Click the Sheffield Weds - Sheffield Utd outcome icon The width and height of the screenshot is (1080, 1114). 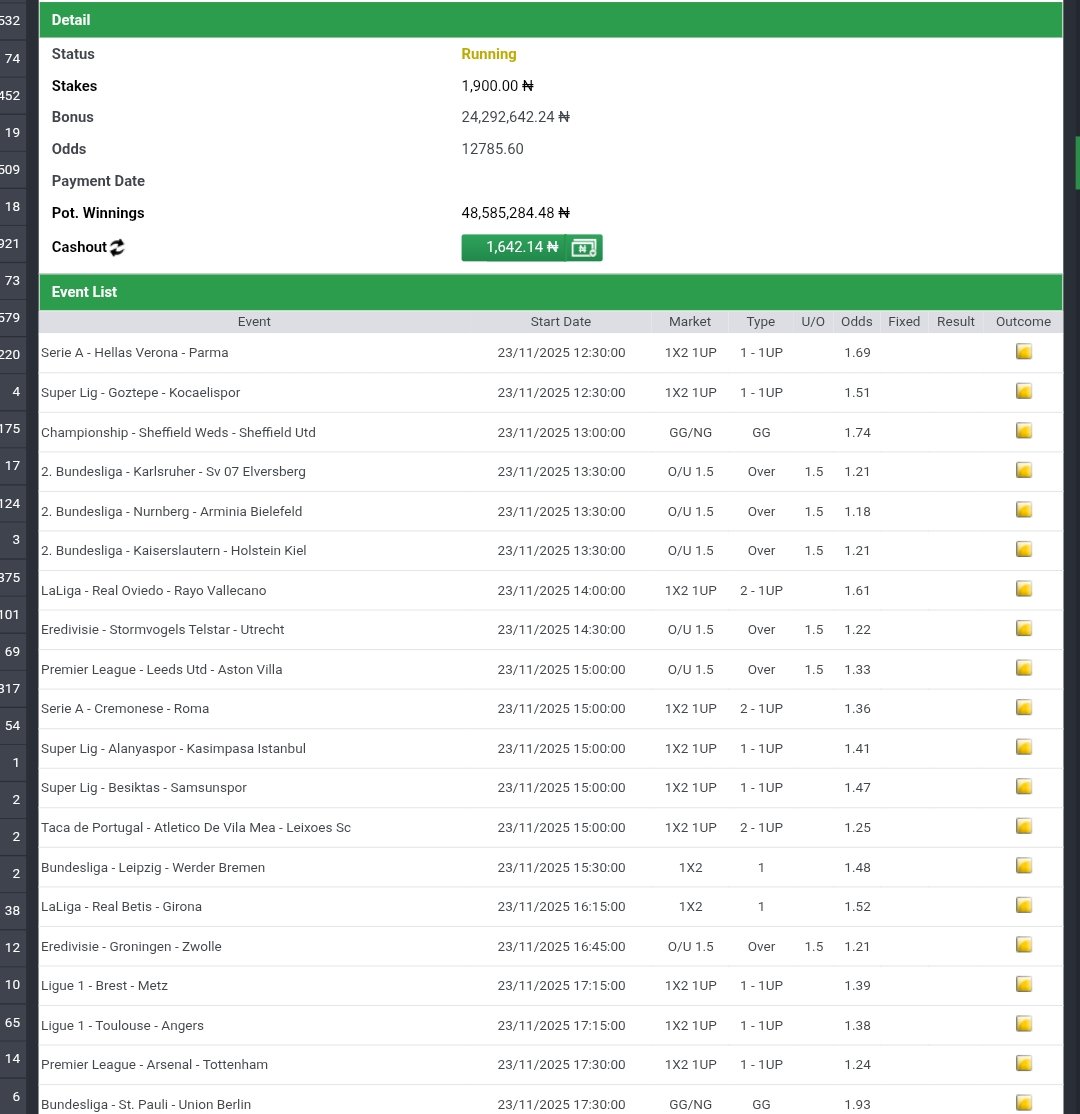1024,431
